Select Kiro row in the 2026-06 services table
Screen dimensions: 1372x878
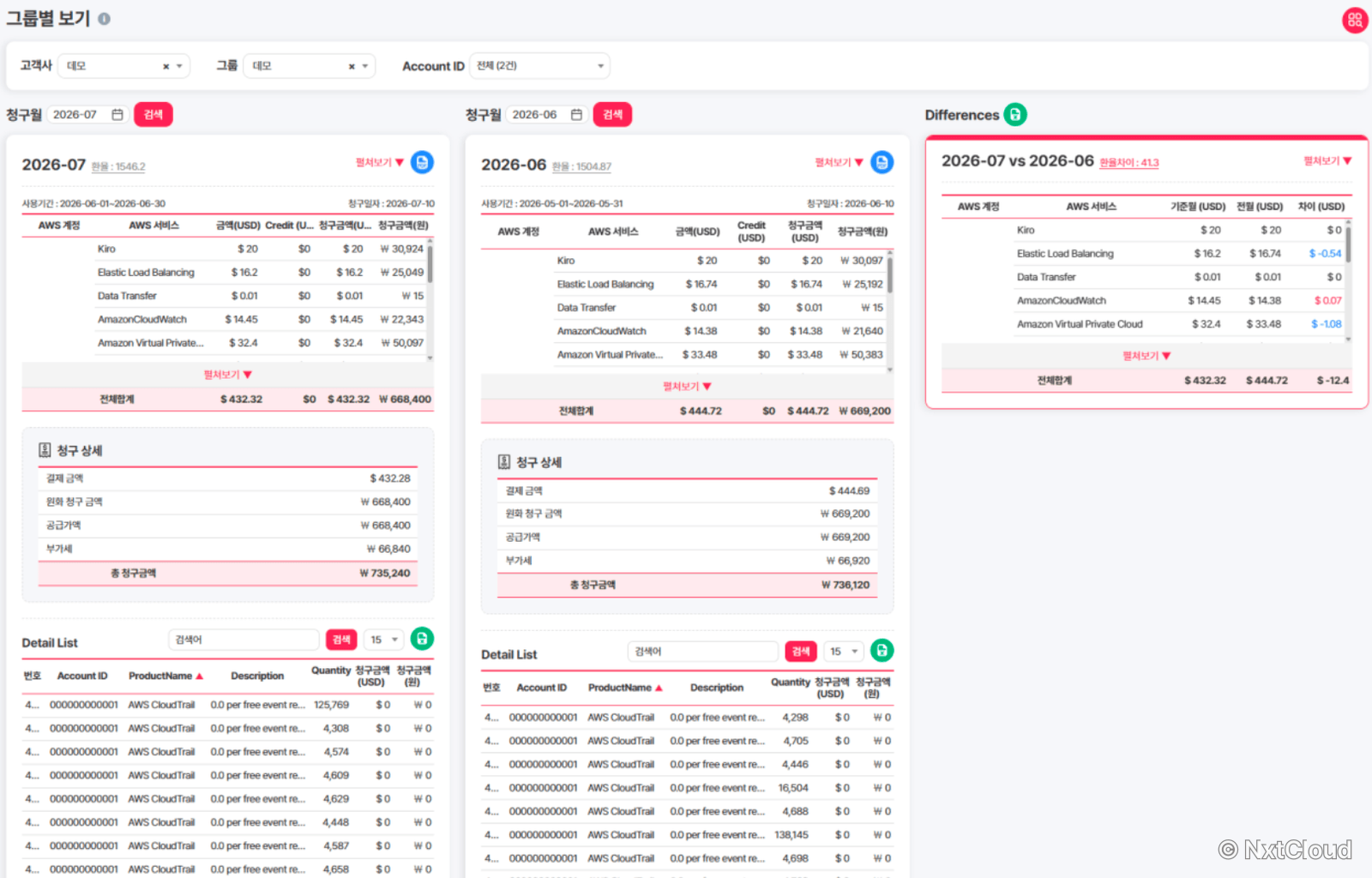point(720,261)
